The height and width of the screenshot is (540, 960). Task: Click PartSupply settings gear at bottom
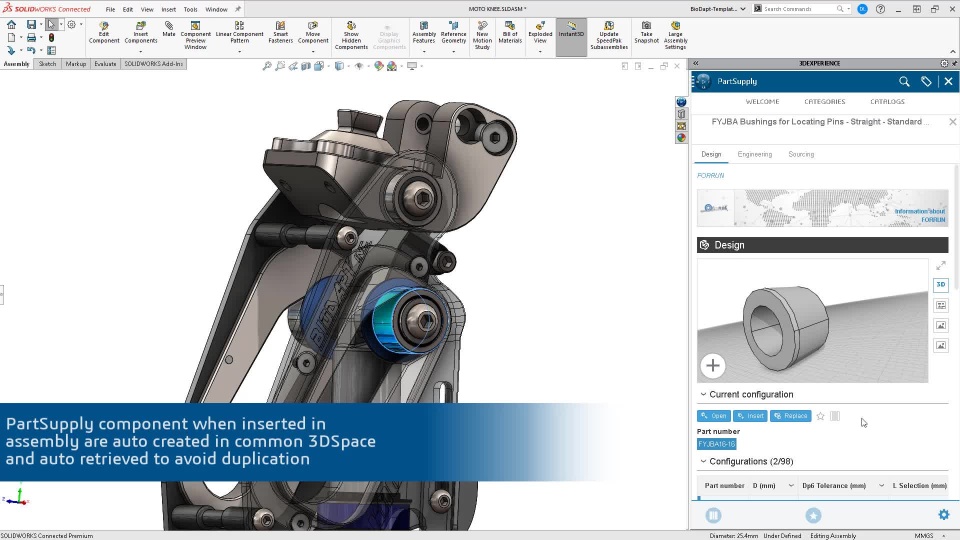pos(943,515)
